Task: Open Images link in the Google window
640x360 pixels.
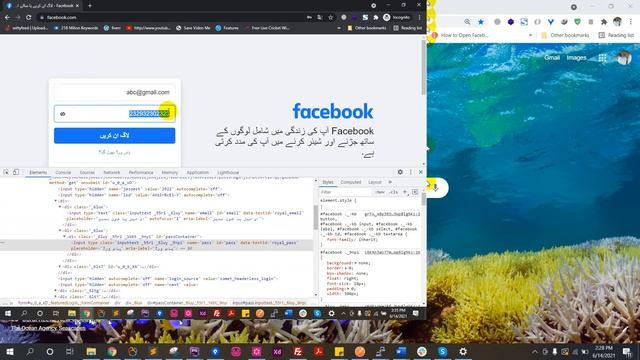Action: (576, 58)
